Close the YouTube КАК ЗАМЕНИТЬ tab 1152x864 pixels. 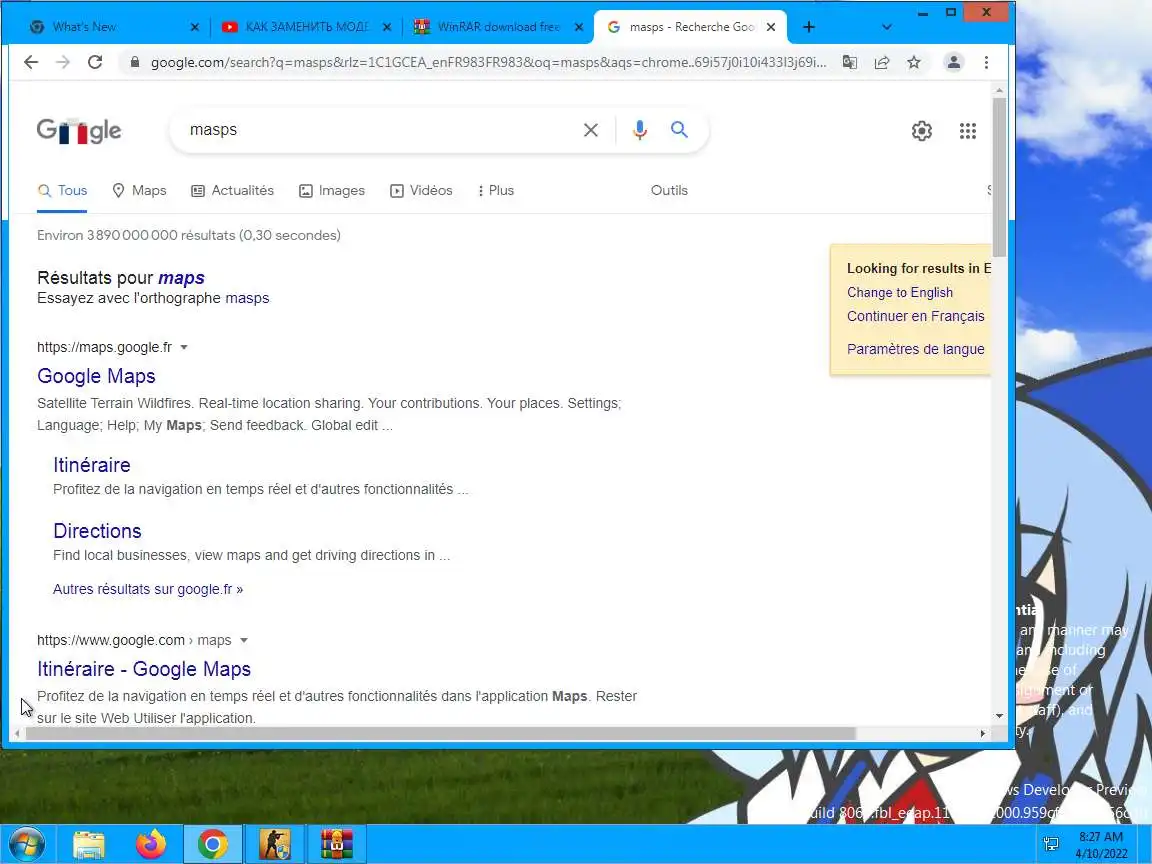(387, 27)
